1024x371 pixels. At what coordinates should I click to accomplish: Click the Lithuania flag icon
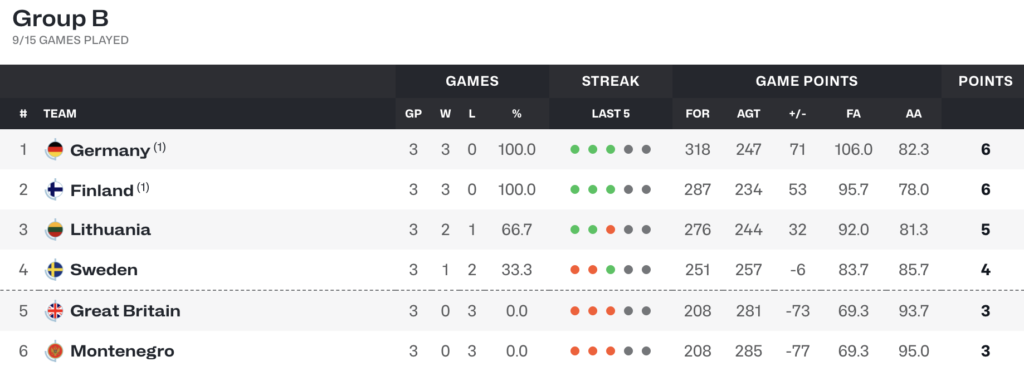point(54,230)
